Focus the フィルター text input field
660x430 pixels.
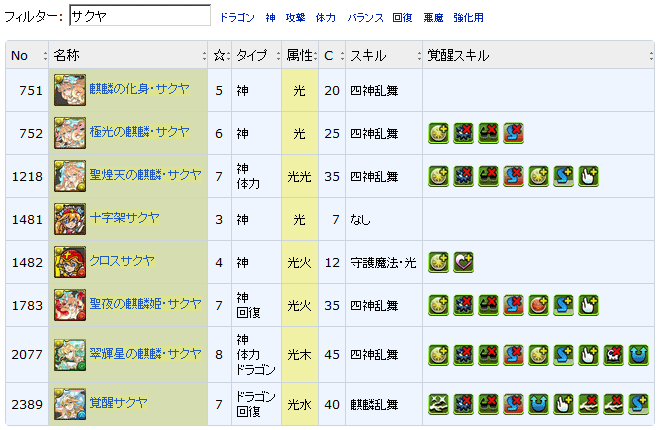(x=139, y=16)
